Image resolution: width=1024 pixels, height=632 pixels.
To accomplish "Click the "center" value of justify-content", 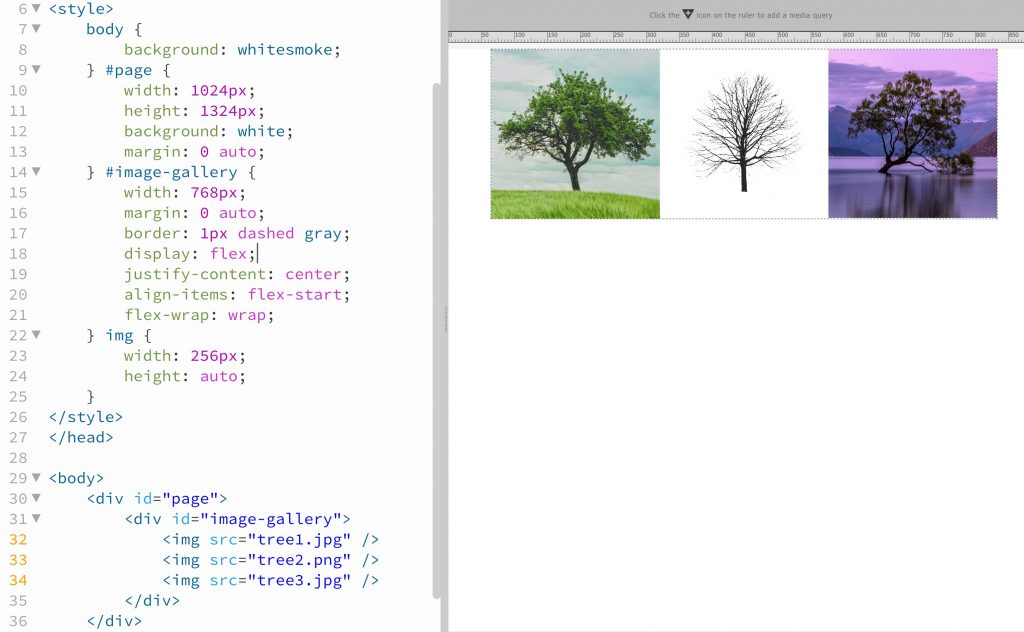I will pos(313,274).
